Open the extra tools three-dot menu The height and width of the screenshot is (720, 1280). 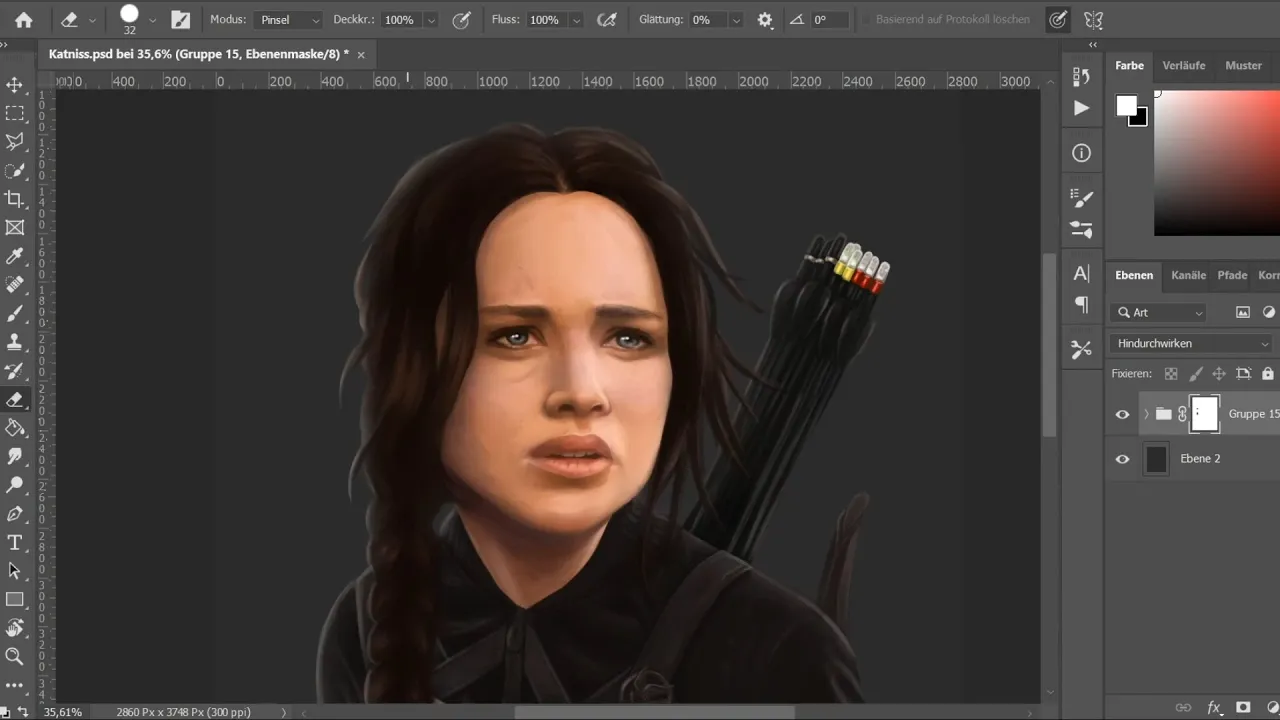15,686
